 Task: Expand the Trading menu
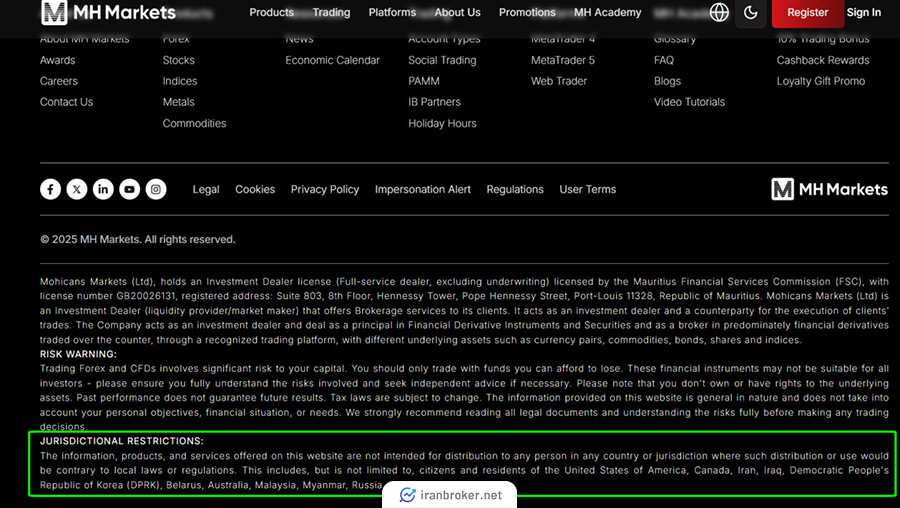point(331,12)
